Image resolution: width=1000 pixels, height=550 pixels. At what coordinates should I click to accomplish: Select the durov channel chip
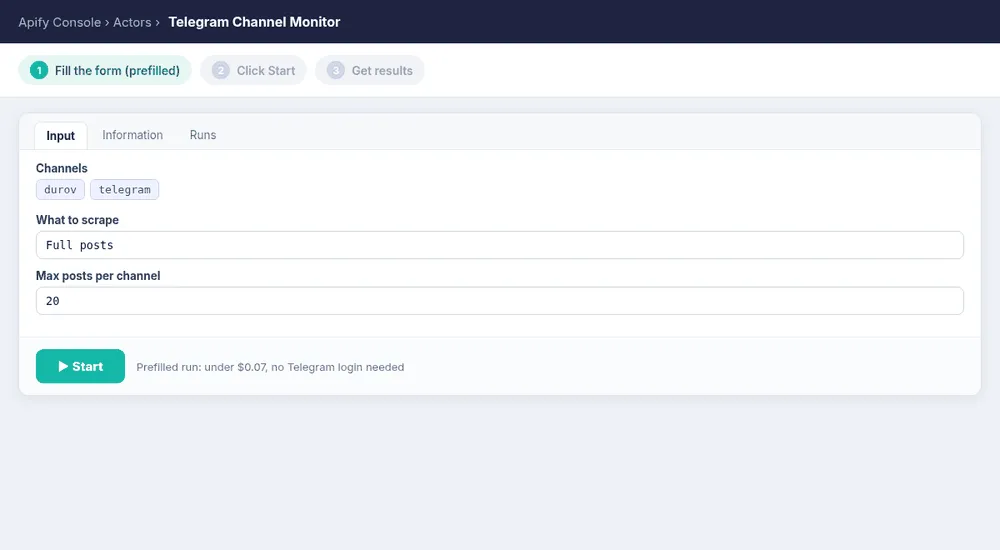[x=61, y=190]
